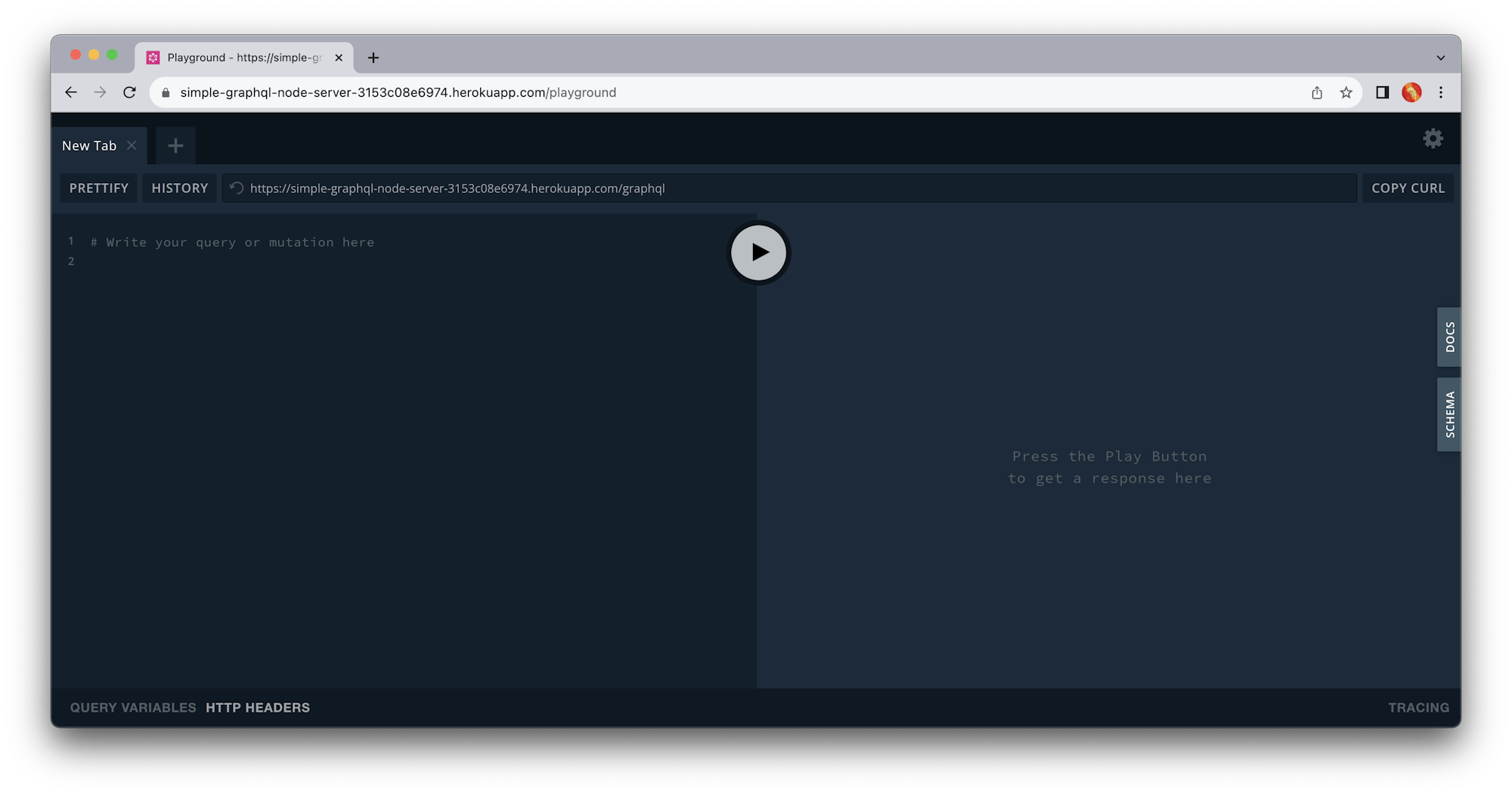The image size is (1512, 795).
Task: Click the COPY CURL button
Action: (1408, 188)
